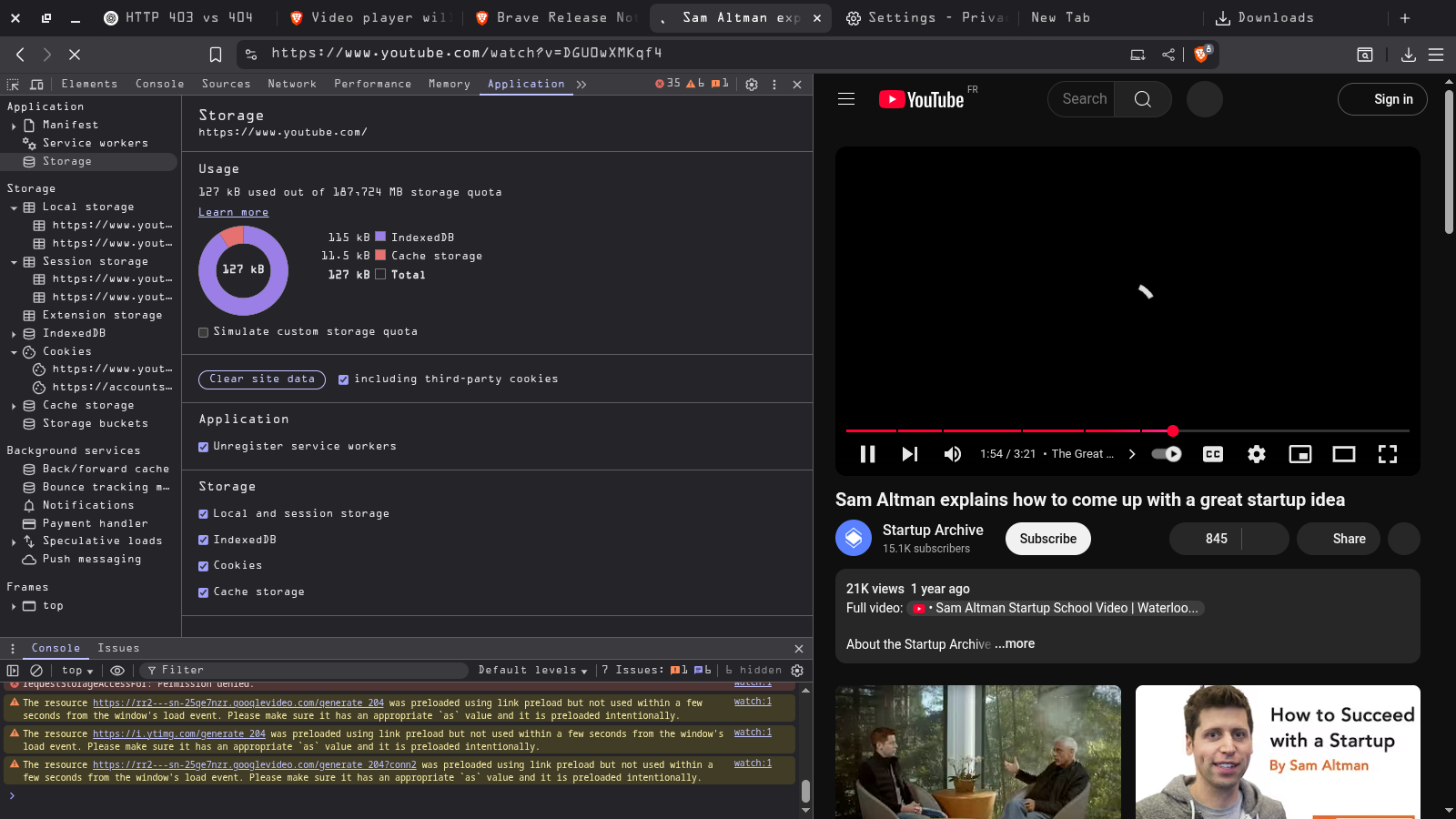Viewport: 1456px width, 819px height.
Task: Switch to the Issues drawer tab
Action: (x=118, y=648)
